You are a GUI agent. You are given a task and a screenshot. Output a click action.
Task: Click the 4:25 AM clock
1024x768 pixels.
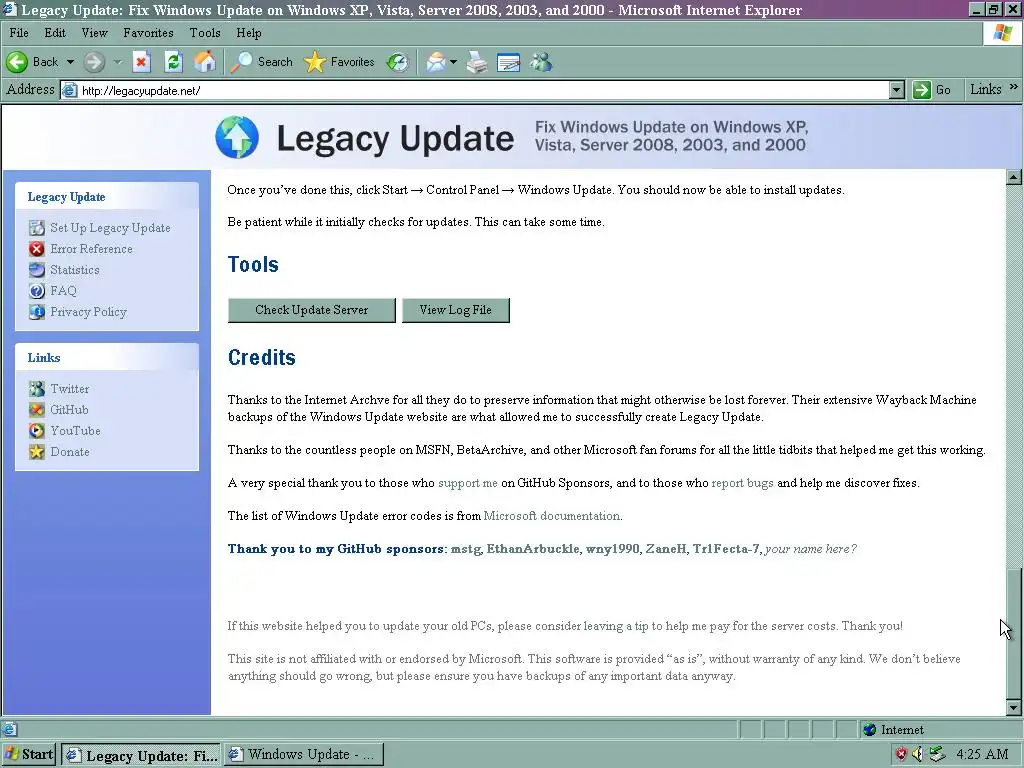[982, 754]
